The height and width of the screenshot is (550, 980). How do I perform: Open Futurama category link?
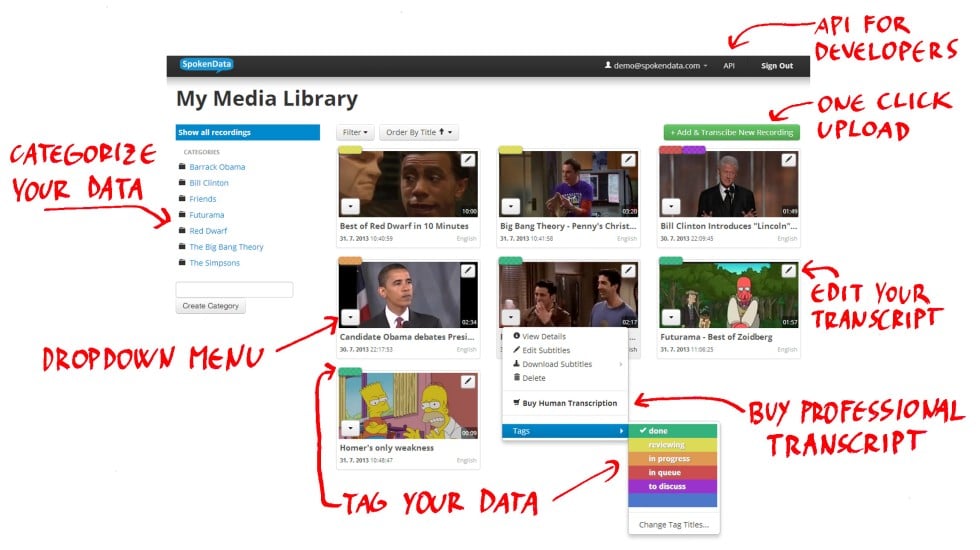[206, 215]
